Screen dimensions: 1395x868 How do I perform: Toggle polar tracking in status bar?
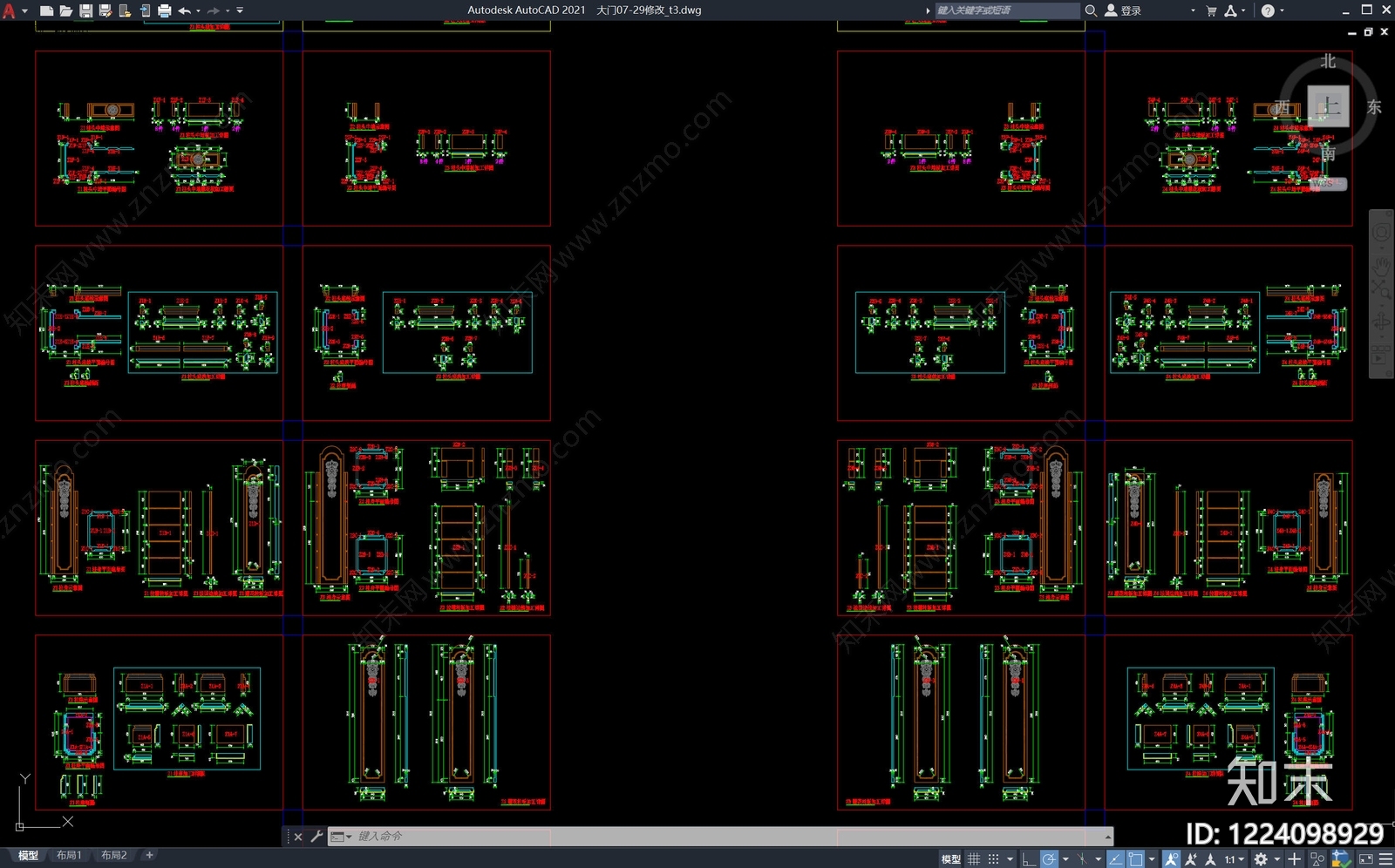1049,859
